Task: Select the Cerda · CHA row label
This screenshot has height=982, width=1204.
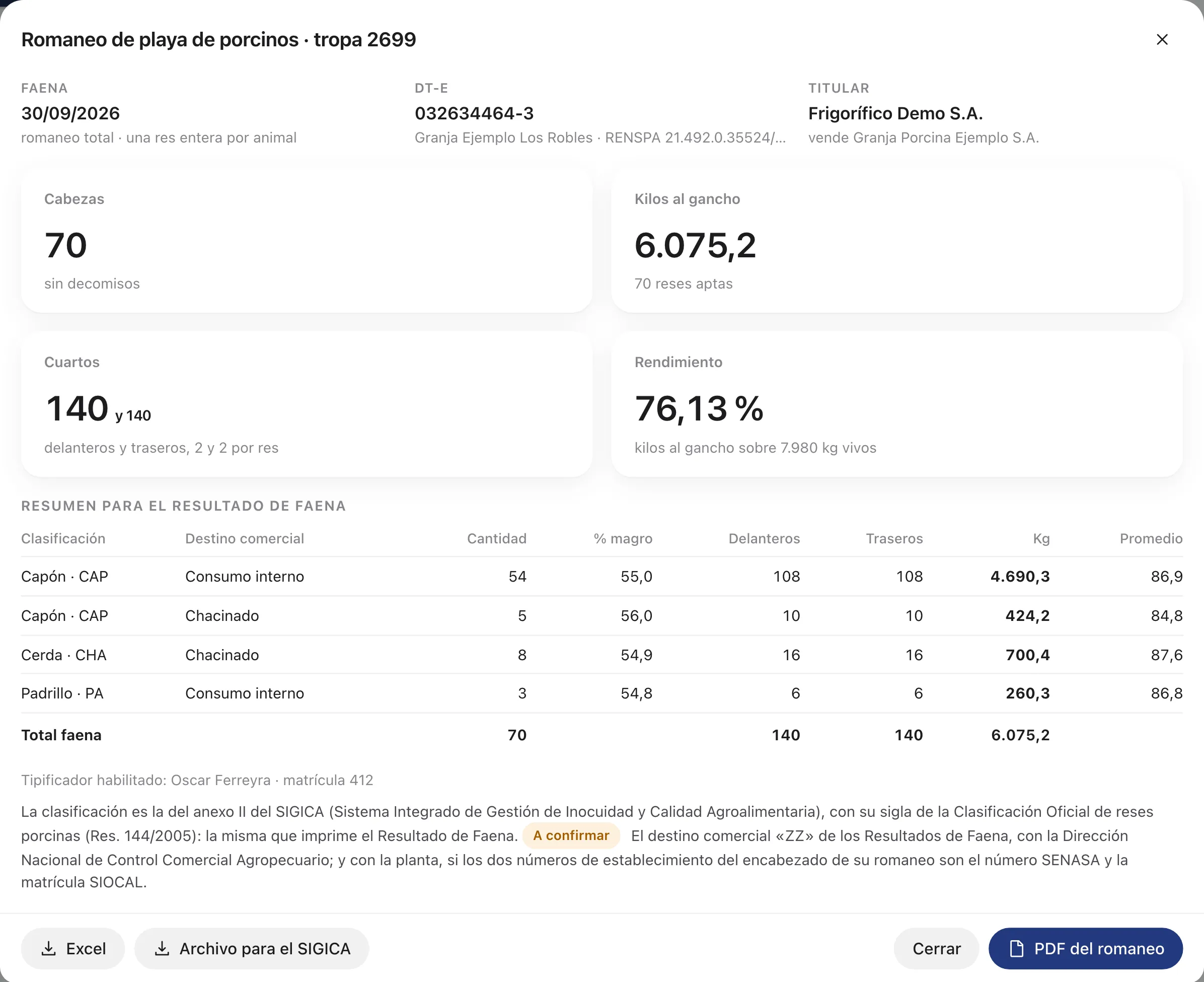Action: tap(64, 655)
